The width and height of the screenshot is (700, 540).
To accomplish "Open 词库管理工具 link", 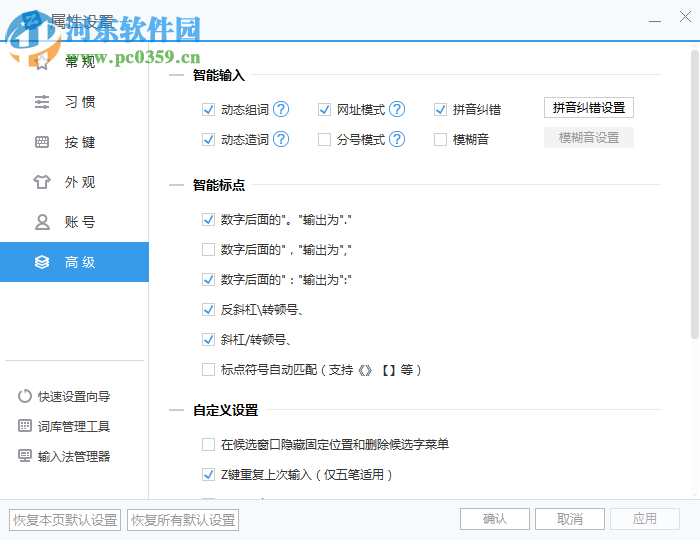I will click(x=74, y=426).
